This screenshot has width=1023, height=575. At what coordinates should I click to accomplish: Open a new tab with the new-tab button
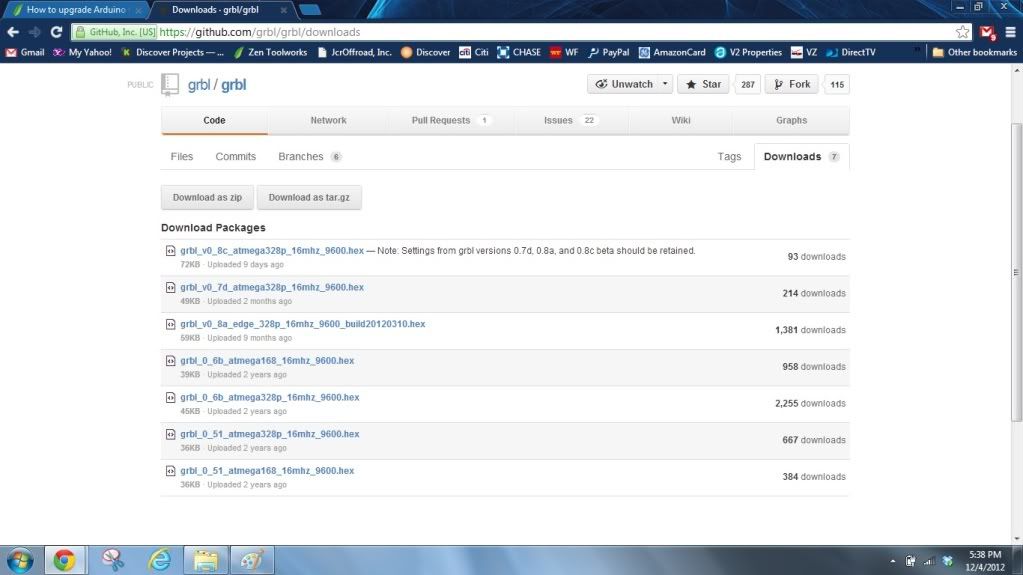(x=310, y=10)
